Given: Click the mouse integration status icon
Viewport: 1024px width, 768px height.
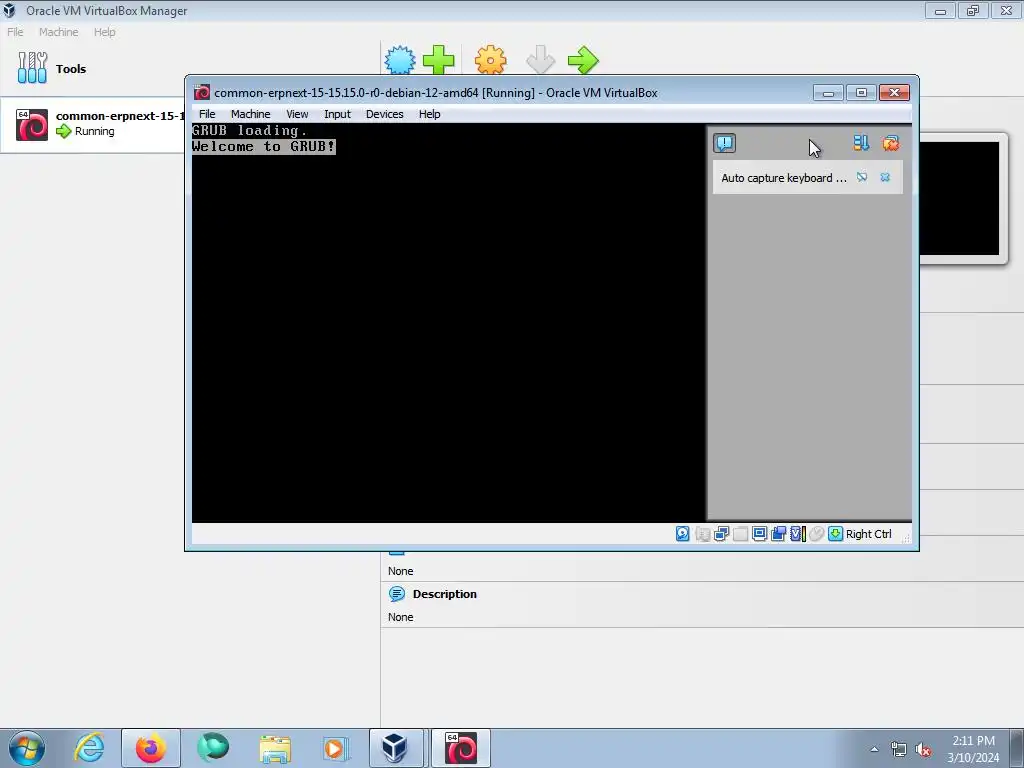Looking at the screenshot, I should [x=816, y=534].
